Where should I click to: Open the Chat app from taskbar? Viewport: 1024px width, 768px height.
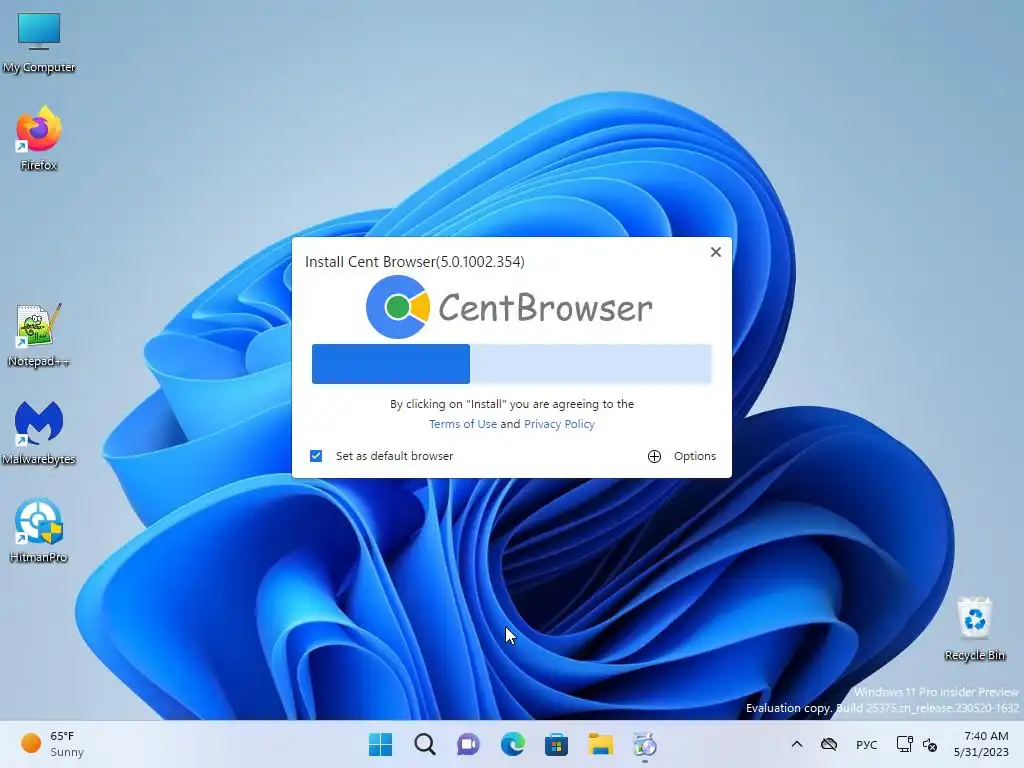pos(468,744)
